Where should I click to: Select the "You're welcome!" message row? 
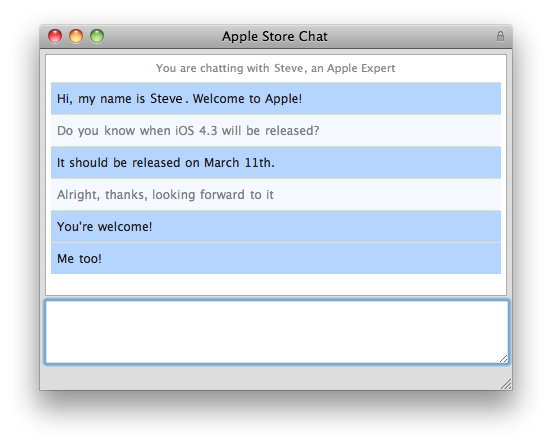[276, 227]
